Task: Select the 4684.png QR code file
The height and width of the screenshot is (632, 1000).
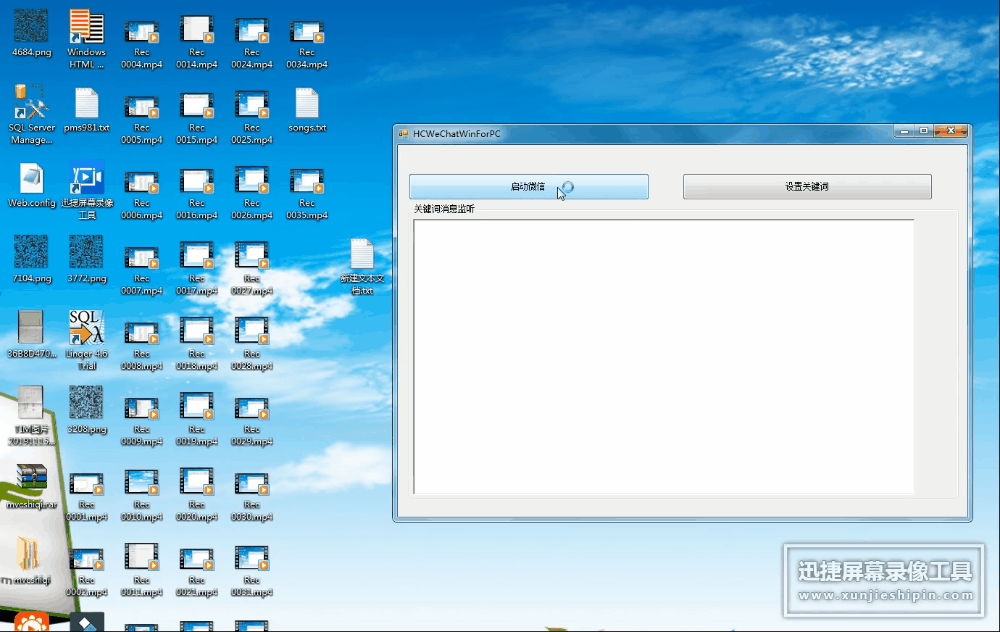Action: point(31,26)
